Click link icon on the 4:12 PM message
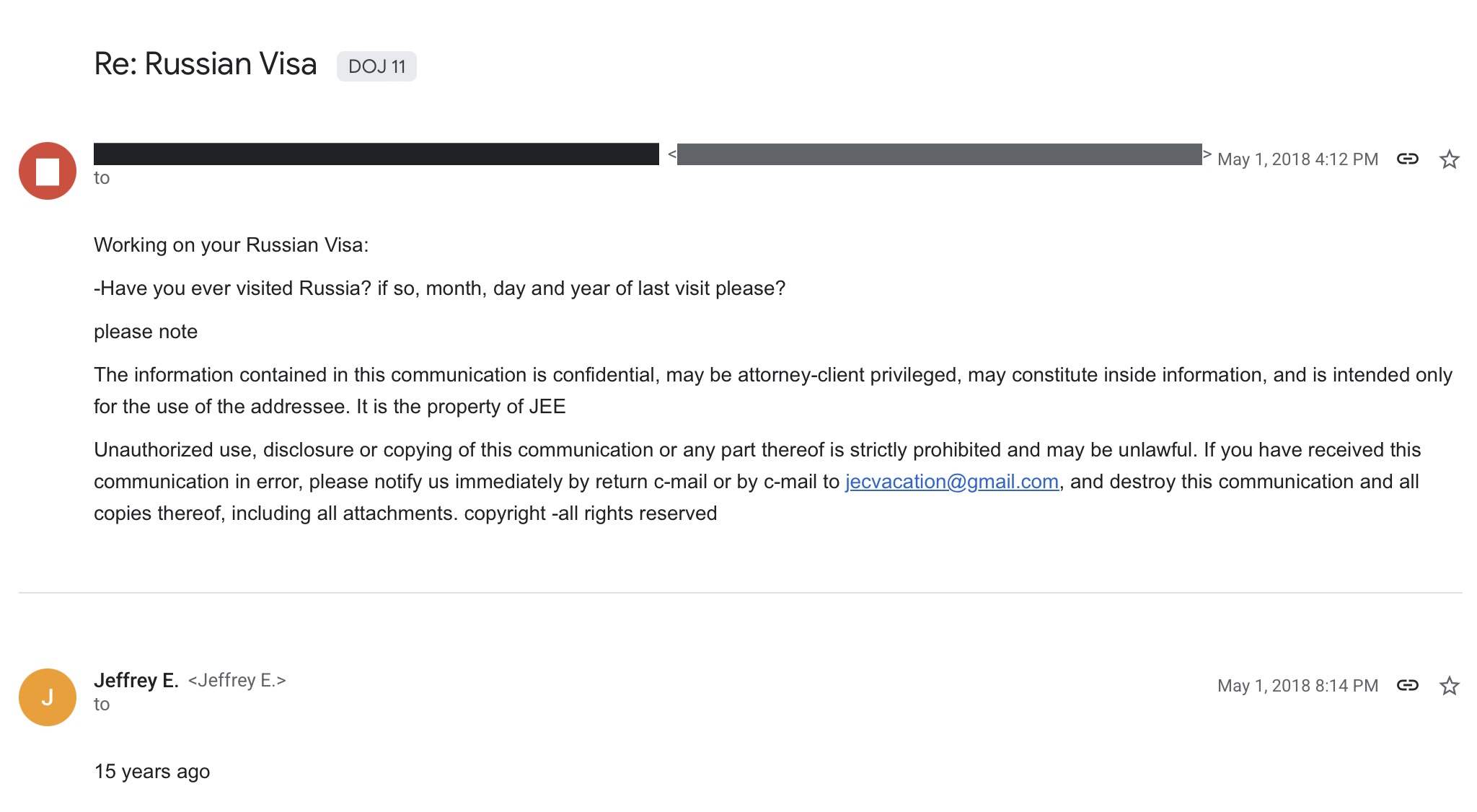Image resolution: width=1477 pixels, height=812 pixels. coord(1407,159)
